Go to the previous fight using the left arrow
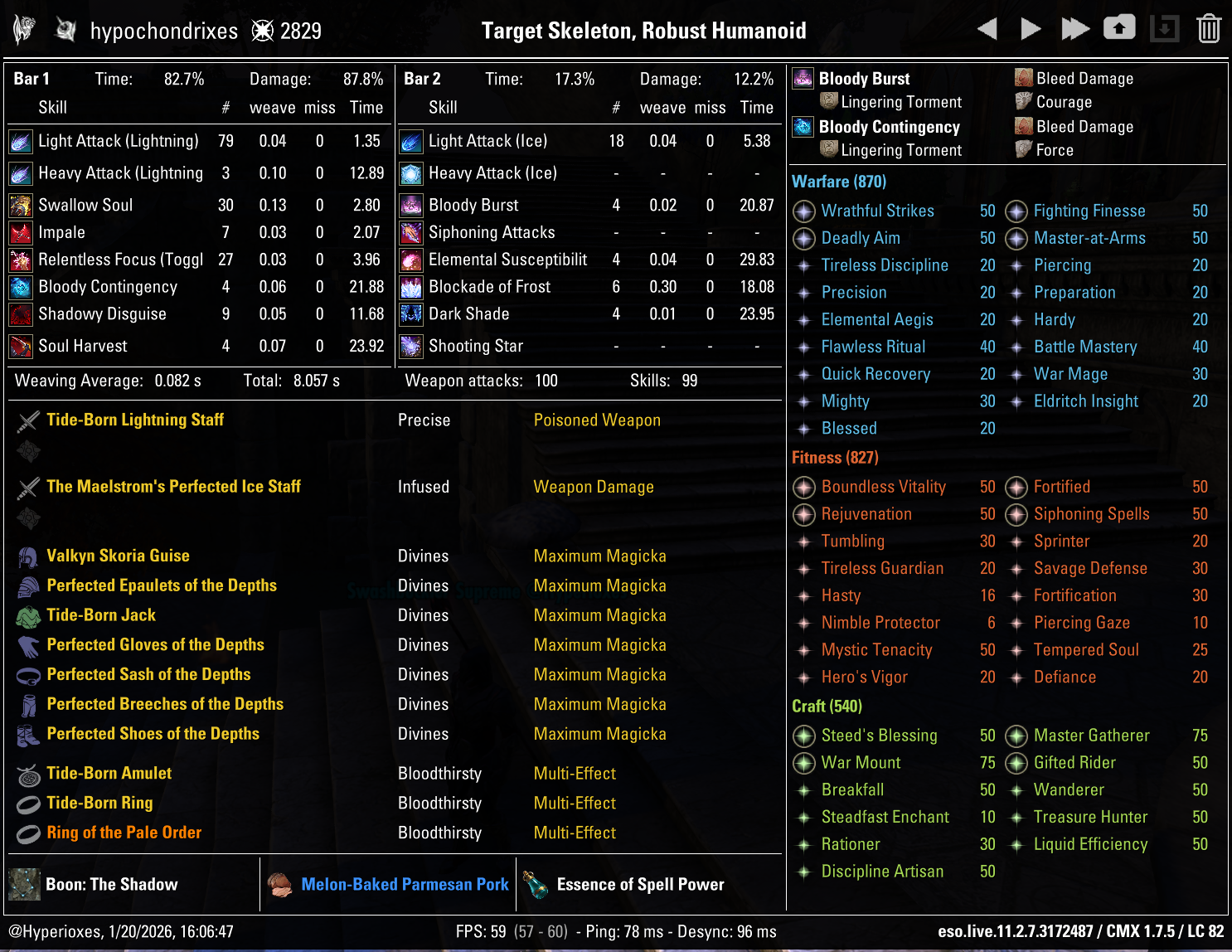1232x952 pixels. 987,29
